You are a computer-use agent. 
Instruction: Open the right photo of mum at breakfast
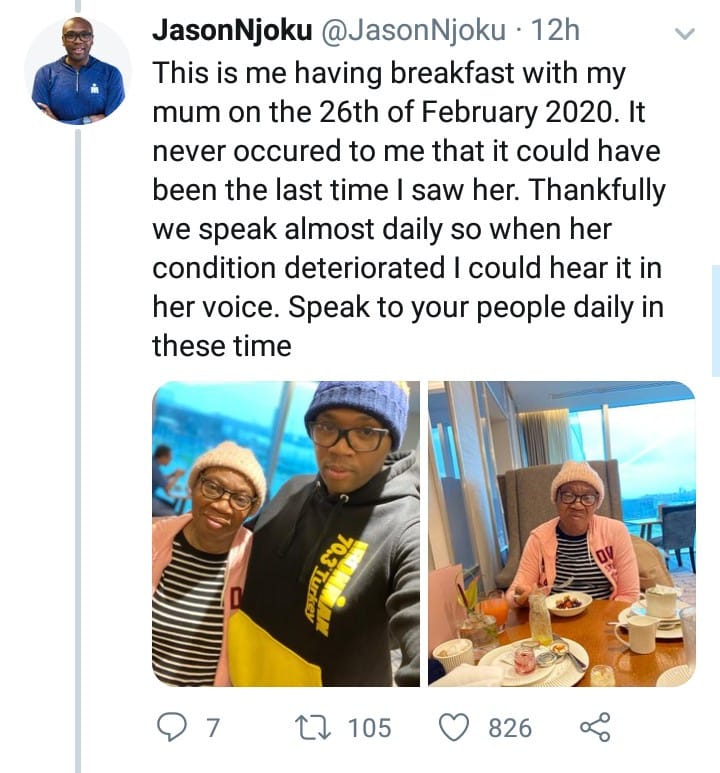[561, 533]
